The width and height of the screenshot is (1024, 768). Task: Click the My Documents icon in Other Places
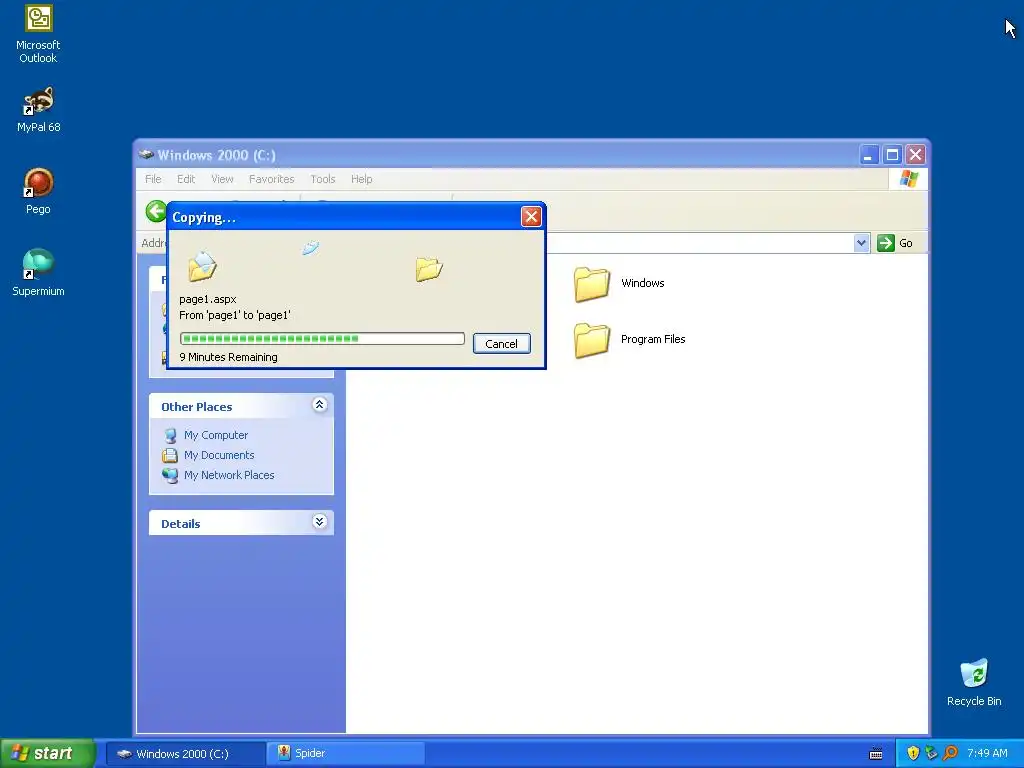pyautogui.click(x=170, y=455)
